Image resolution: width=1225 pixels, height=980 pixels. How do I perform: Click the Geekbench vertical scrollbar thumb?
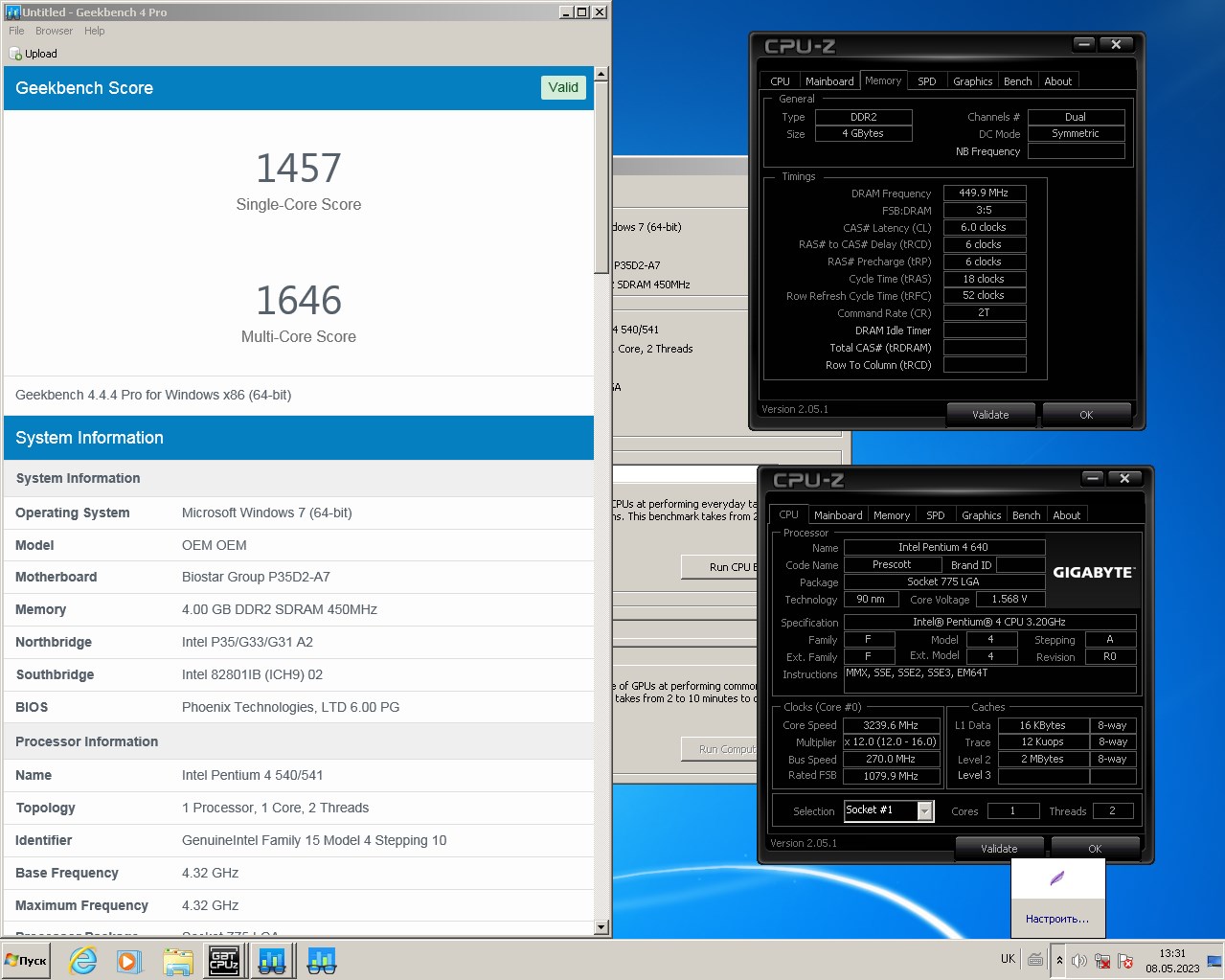601,177
